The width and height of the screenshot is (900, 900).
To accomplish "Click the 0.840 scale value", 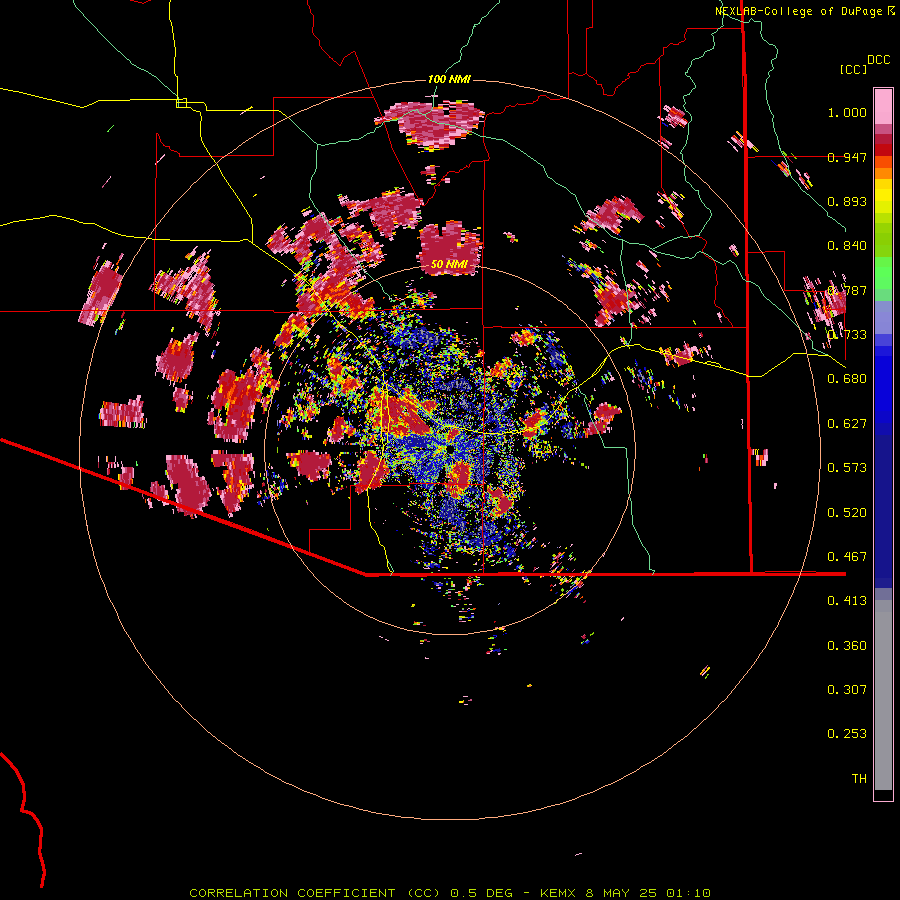I will coord(847,246).
